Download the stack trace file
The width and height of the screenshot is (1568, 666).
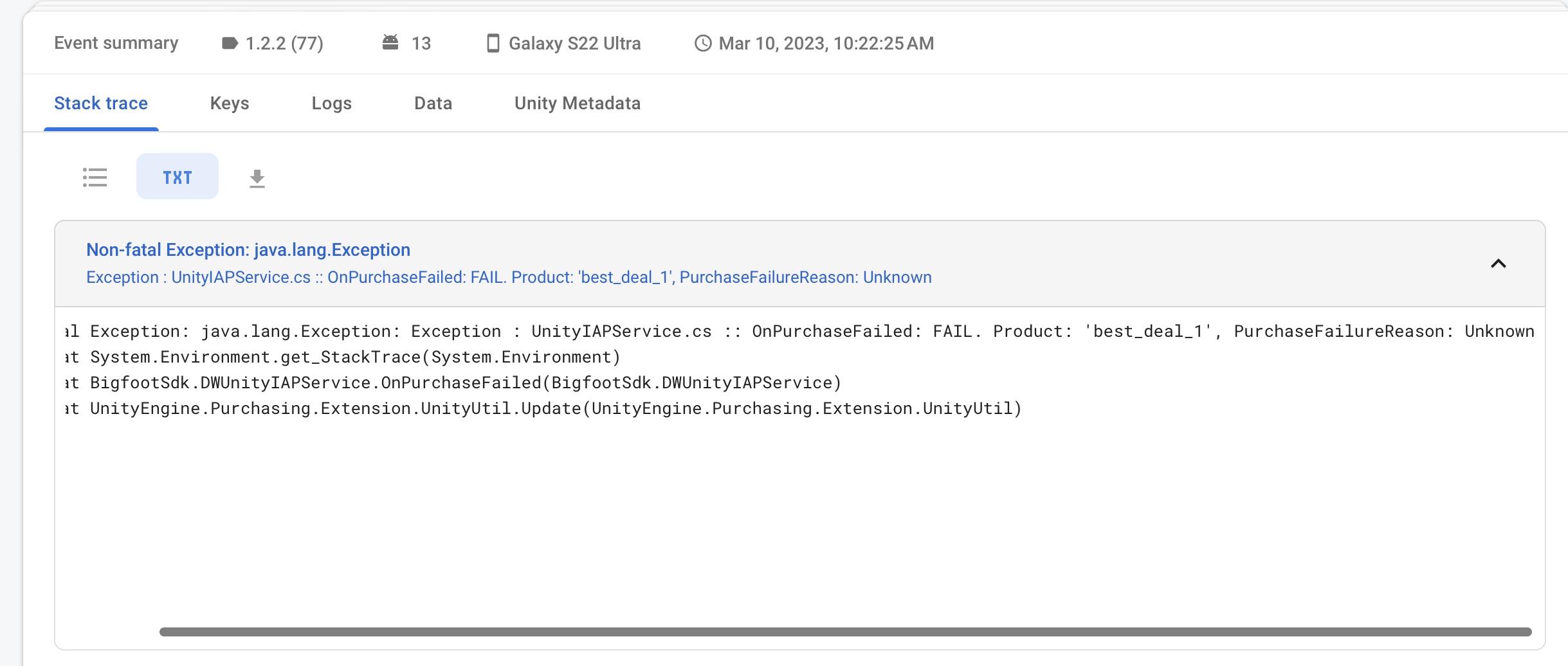click(257, 178)
